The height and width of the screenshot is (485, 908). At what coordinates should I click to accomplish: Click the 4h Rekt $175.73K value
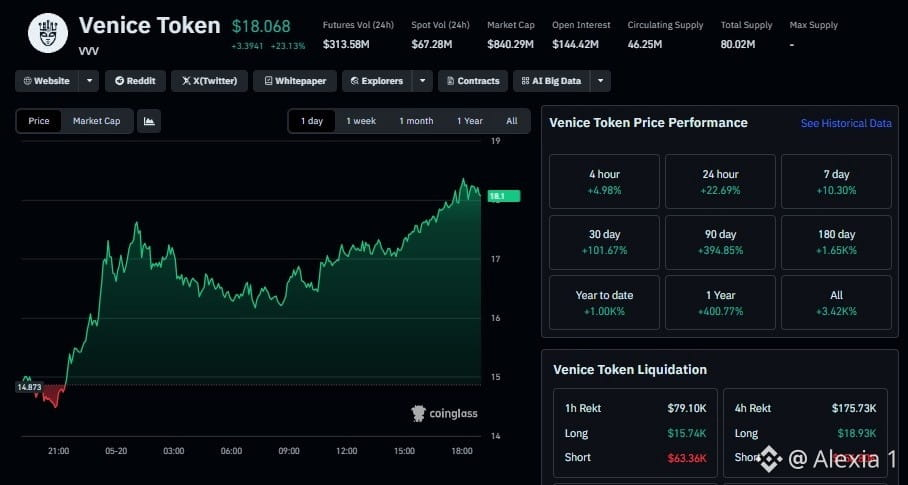point(854,408)
